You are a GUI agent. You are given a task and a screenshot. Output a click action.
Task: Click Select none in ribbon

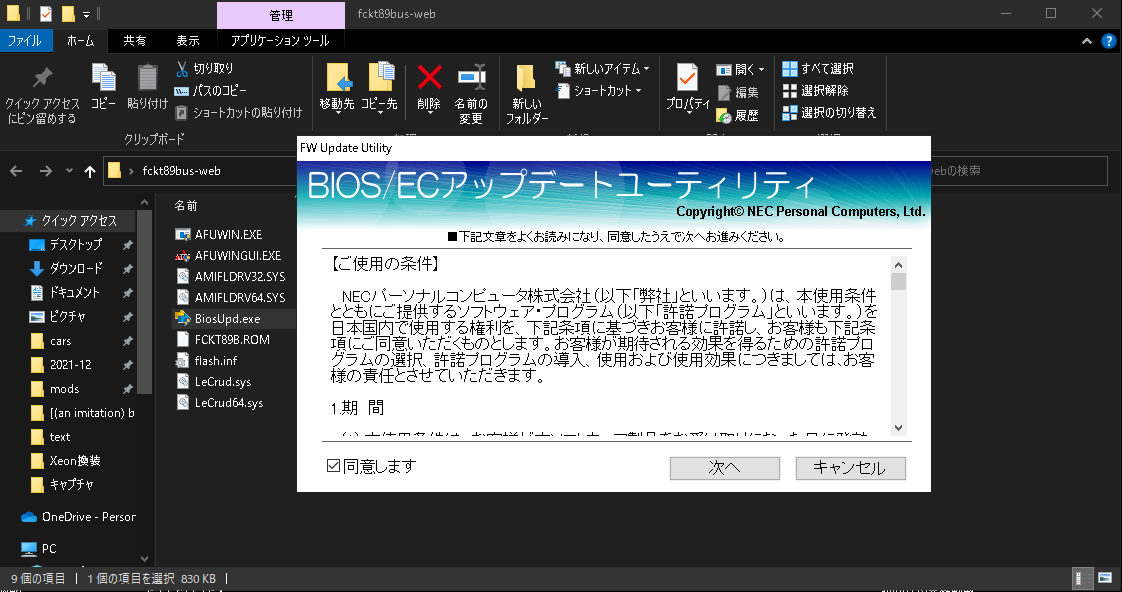[816, 91]
